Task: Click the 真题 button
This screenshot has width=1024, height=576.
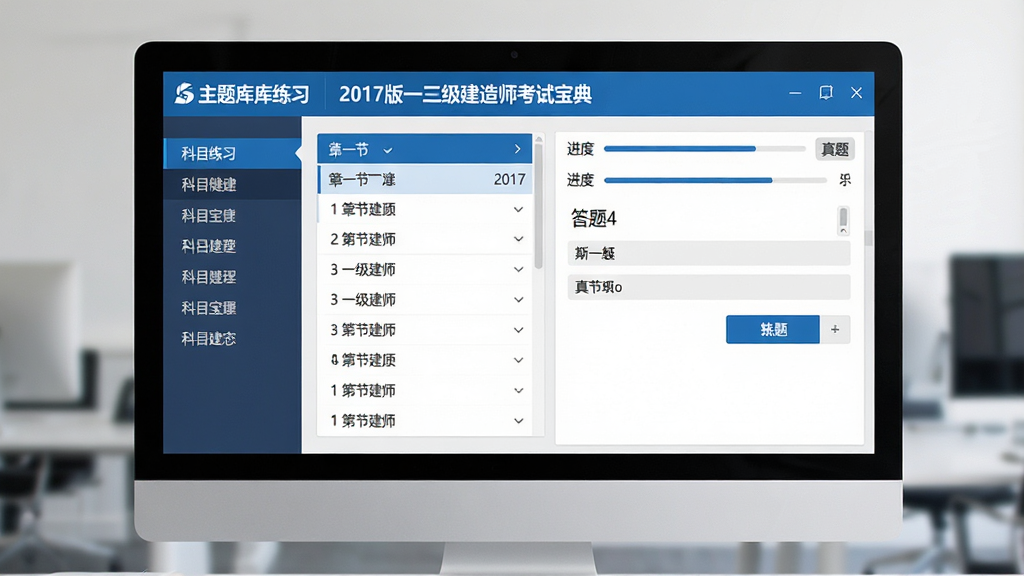Action: point(835,150)
